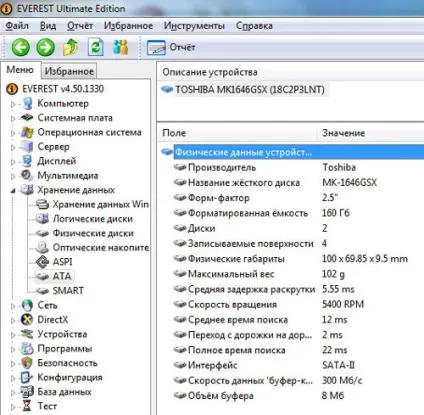
Task: Select EVEREST v4.50.1330 root node
Action: (63, 89)
